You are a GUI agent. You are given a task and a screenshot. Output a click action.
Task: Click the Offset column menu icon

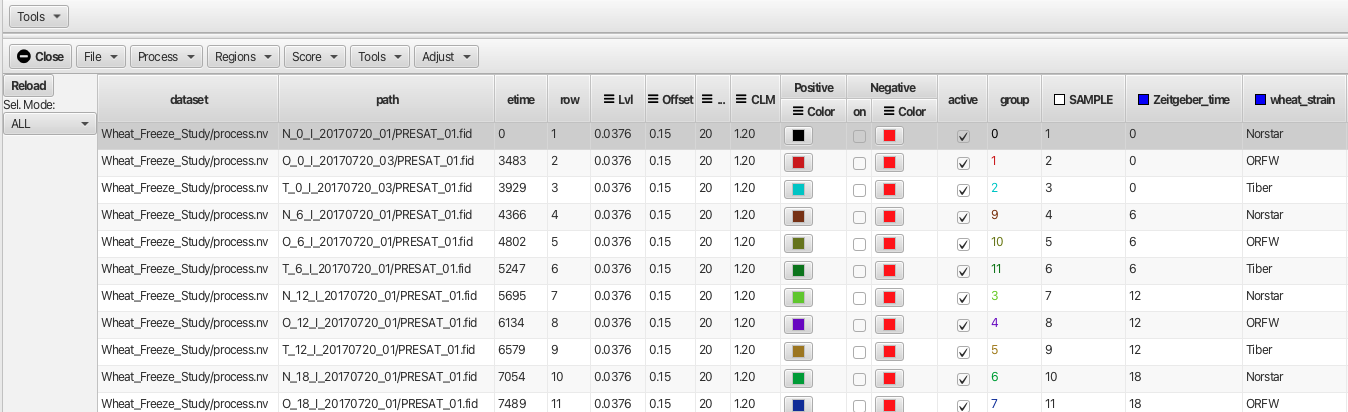click(653, 100)
